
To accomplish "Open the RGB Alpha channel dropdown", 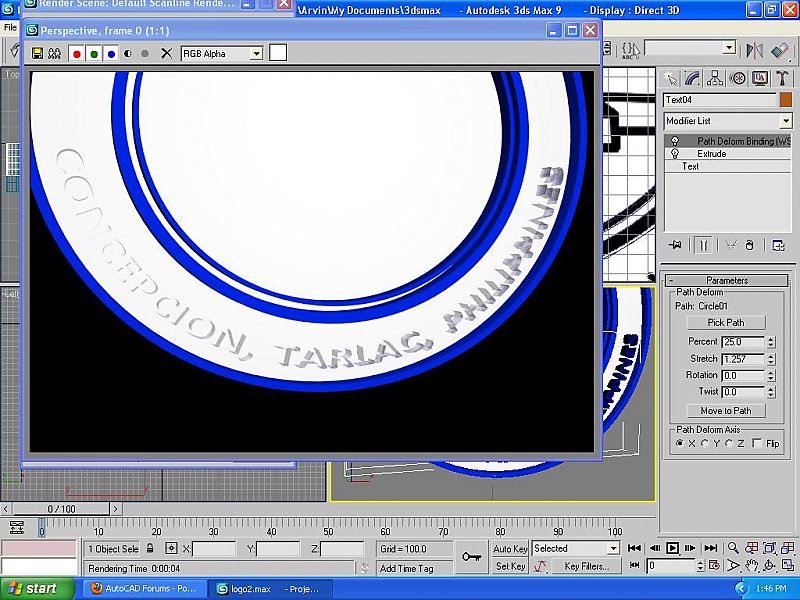I will pyautogui.click(x=222, y=54).
